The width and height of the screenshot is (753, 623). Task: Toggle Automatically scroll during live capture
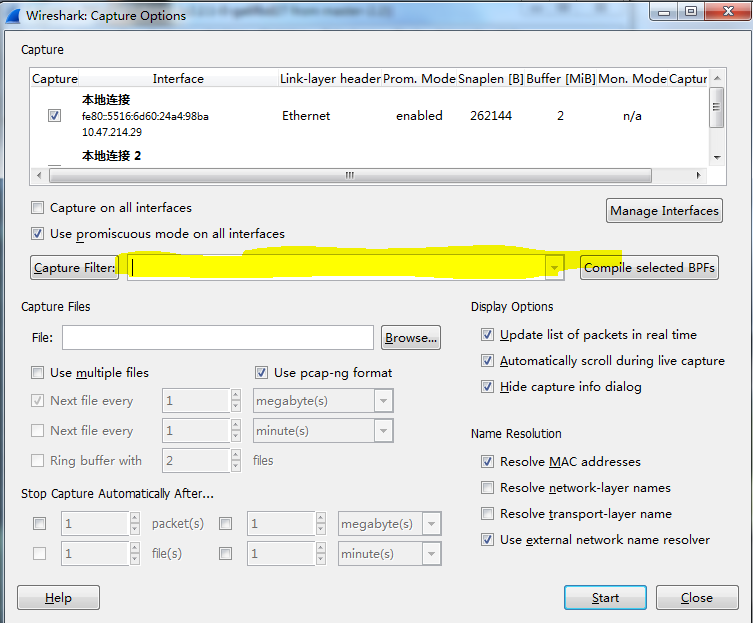coord(487,361)
